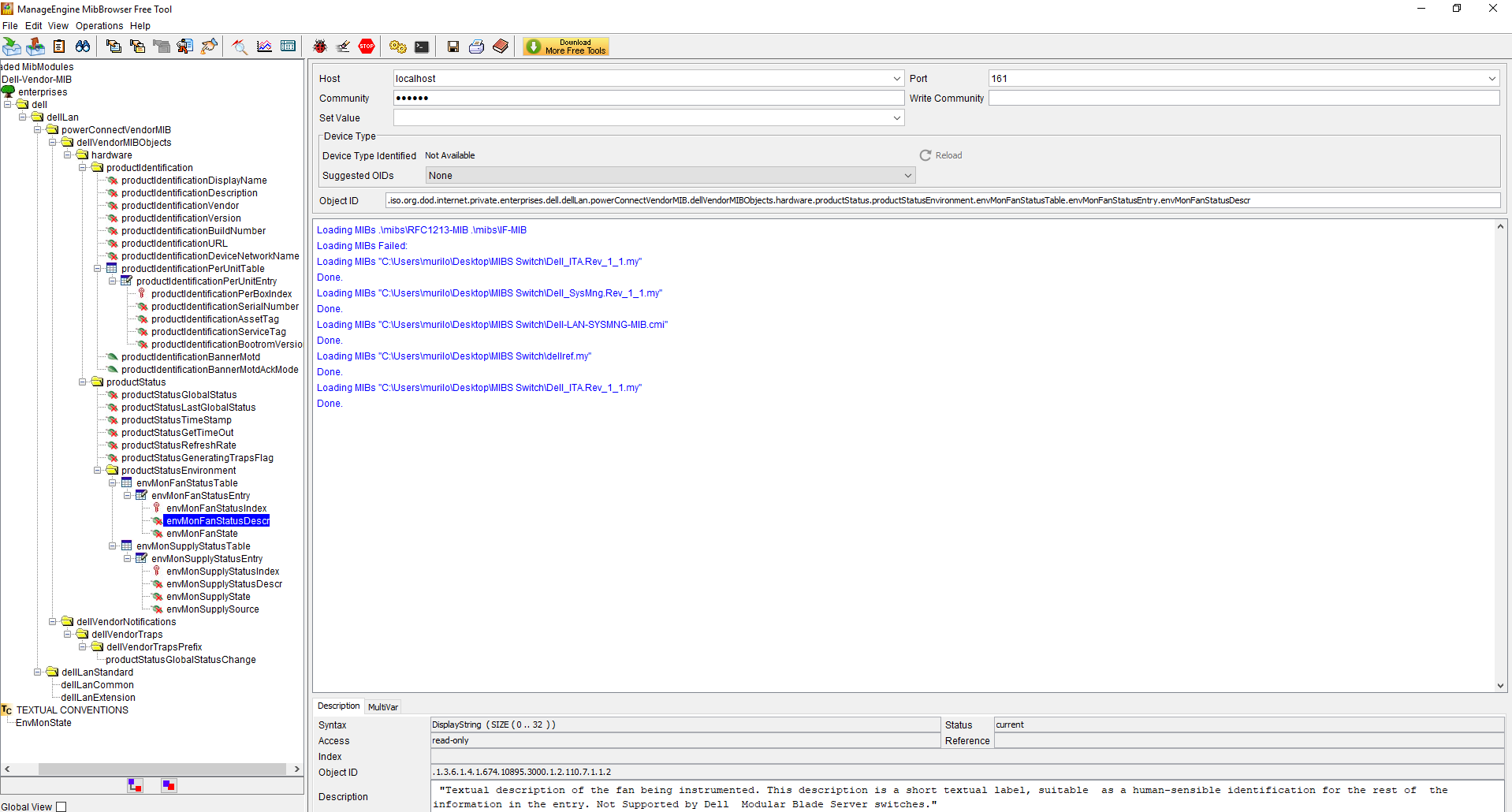
Task: Click the greyed GetBulk toolbar icon
Action: point(161,47)
